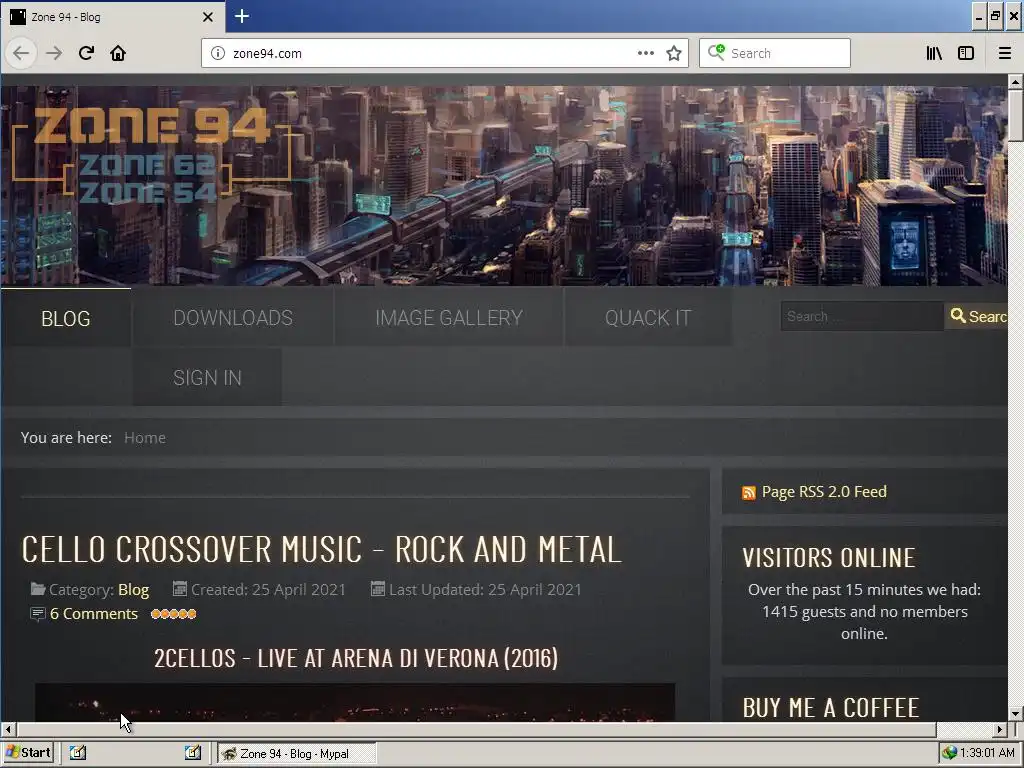
Task: Open the 6 Comments link
Action: click(93, 614)
